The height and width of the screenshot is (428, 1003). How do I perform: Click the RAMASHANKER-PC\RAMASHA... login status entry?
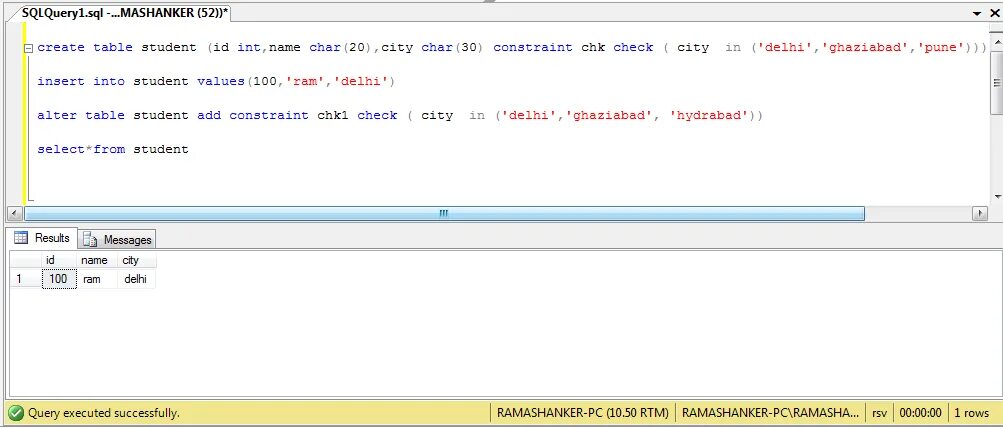pos(770,413)
